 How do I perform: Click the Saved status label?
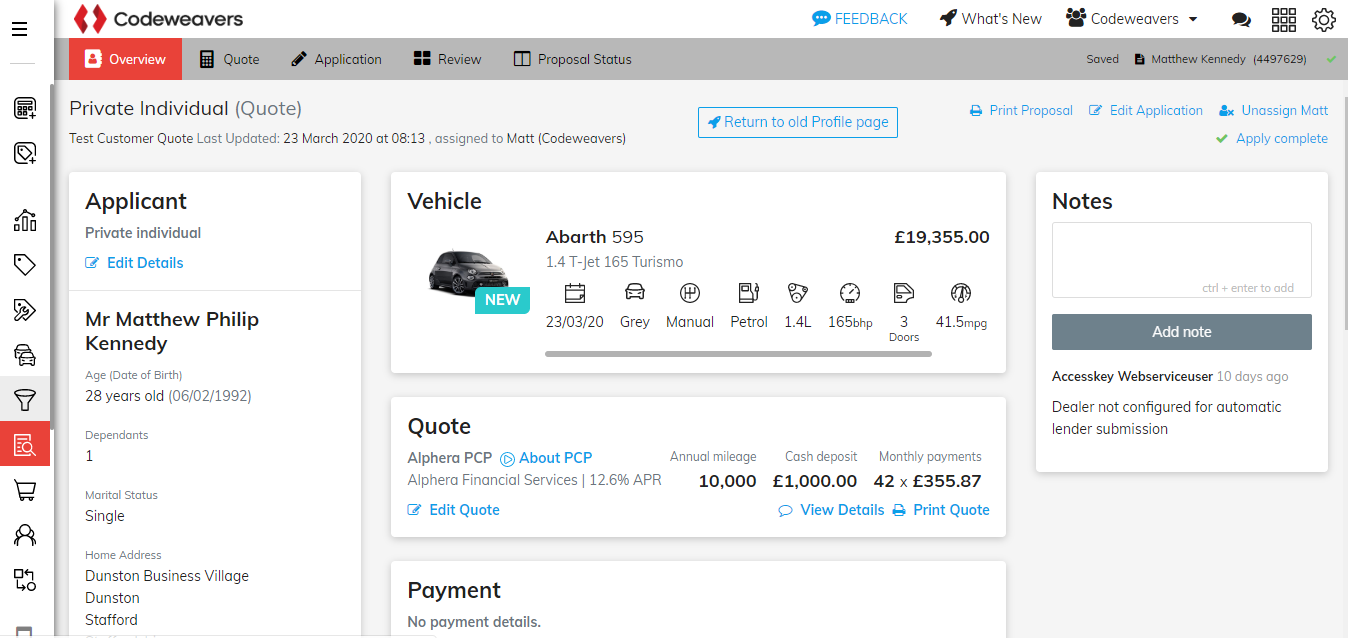pos(1103,59)
